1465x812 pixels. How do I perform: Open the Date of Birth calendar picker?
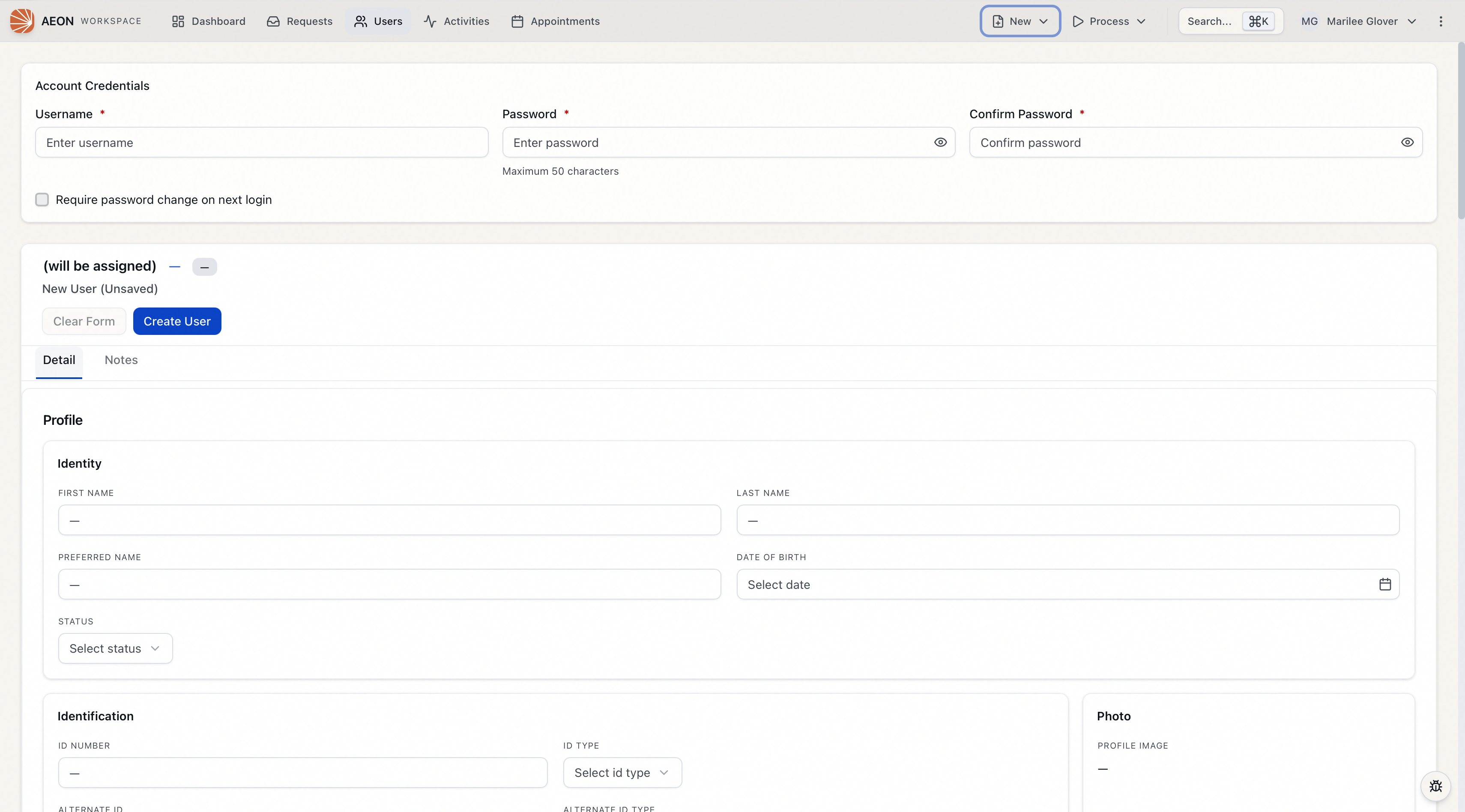(1385, 584)
